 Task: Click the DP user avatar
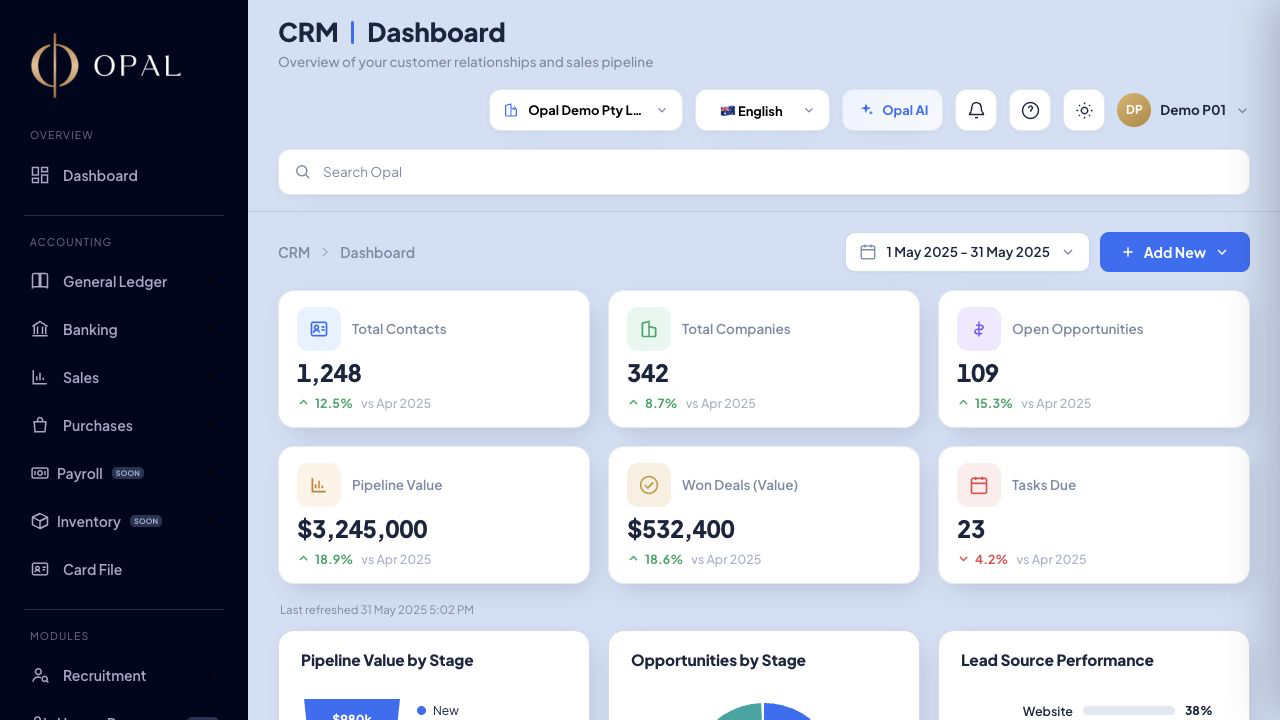point(1134,110)
